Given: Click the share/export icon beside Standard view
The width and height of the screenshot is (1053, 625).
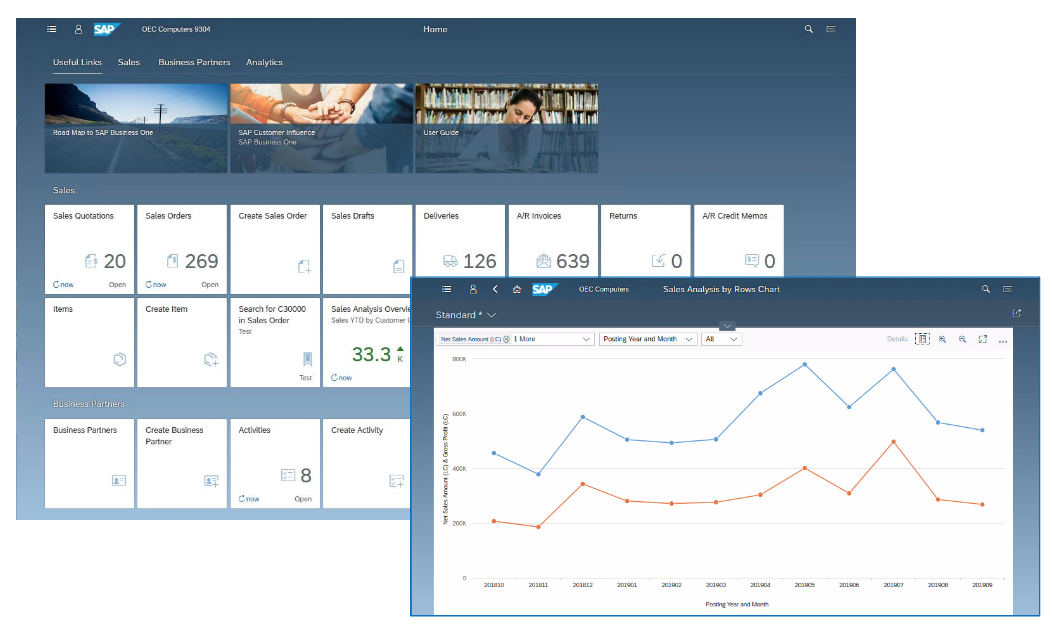Looking at the screenshot, I should tap(1017, 313).
